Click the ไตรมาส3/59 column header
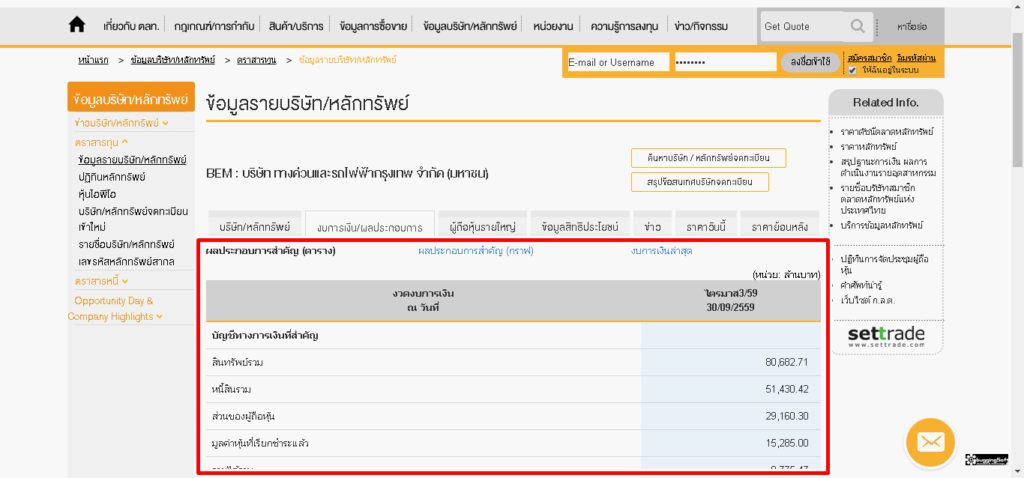1024x478 pixels. pyautogui.click(x=731, y=300)
